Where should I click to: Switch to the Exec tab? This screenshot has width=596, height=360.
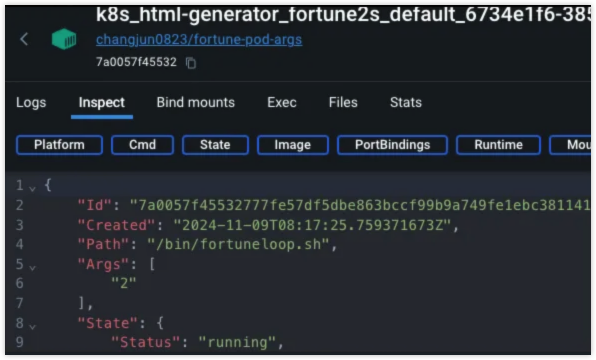click(282, 102)
